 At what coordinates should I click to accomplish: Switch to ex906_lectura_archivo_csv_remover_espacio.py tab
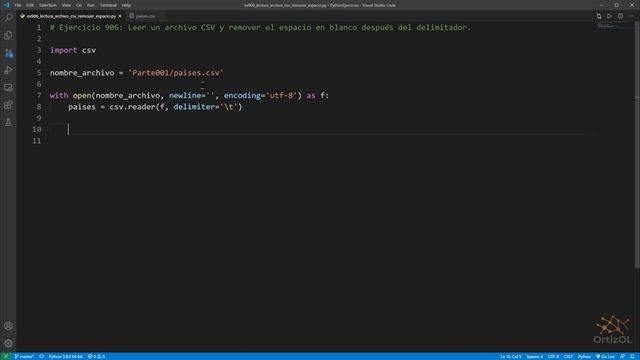pyautogui.click(x=71, y=16)
